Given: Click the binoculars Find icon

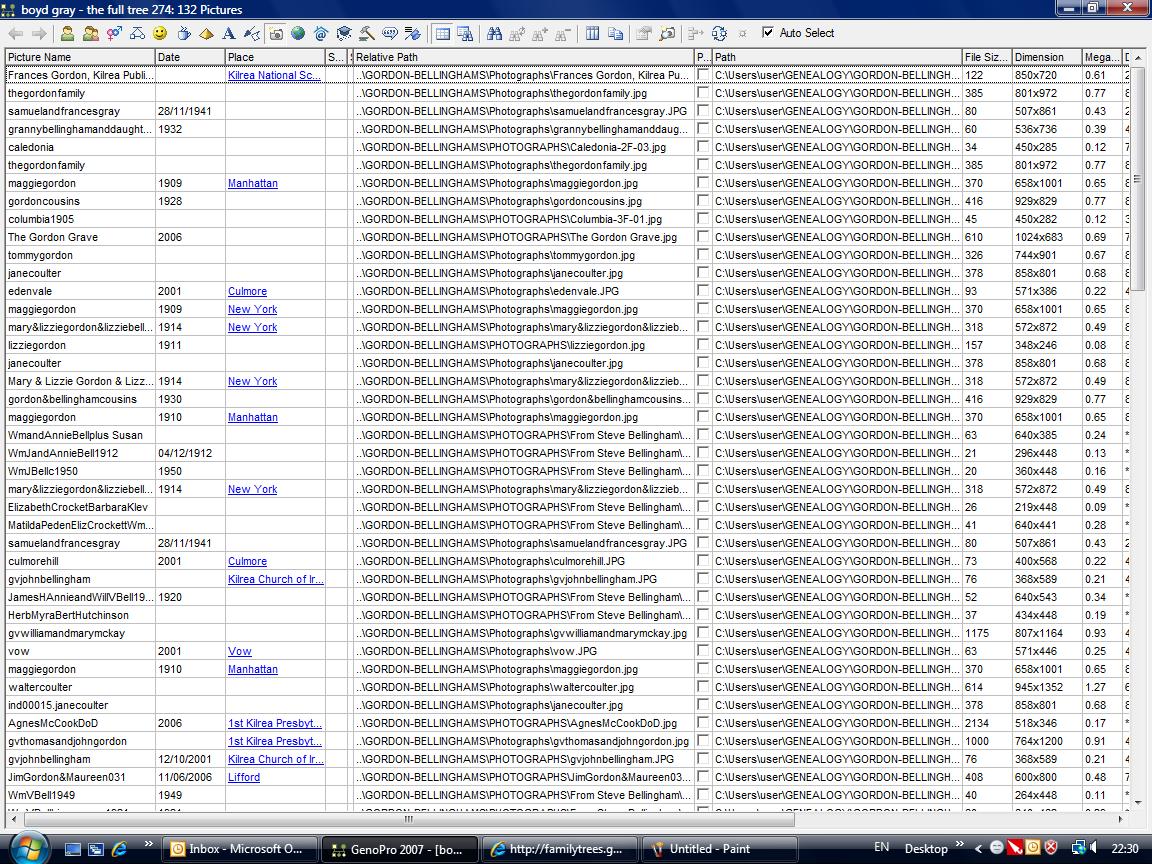Looking at the screenshot, I should pos(494,34).
